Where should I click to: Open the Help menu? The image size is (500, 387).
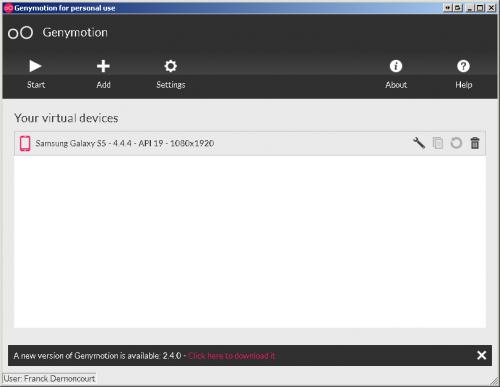(464, 74)
